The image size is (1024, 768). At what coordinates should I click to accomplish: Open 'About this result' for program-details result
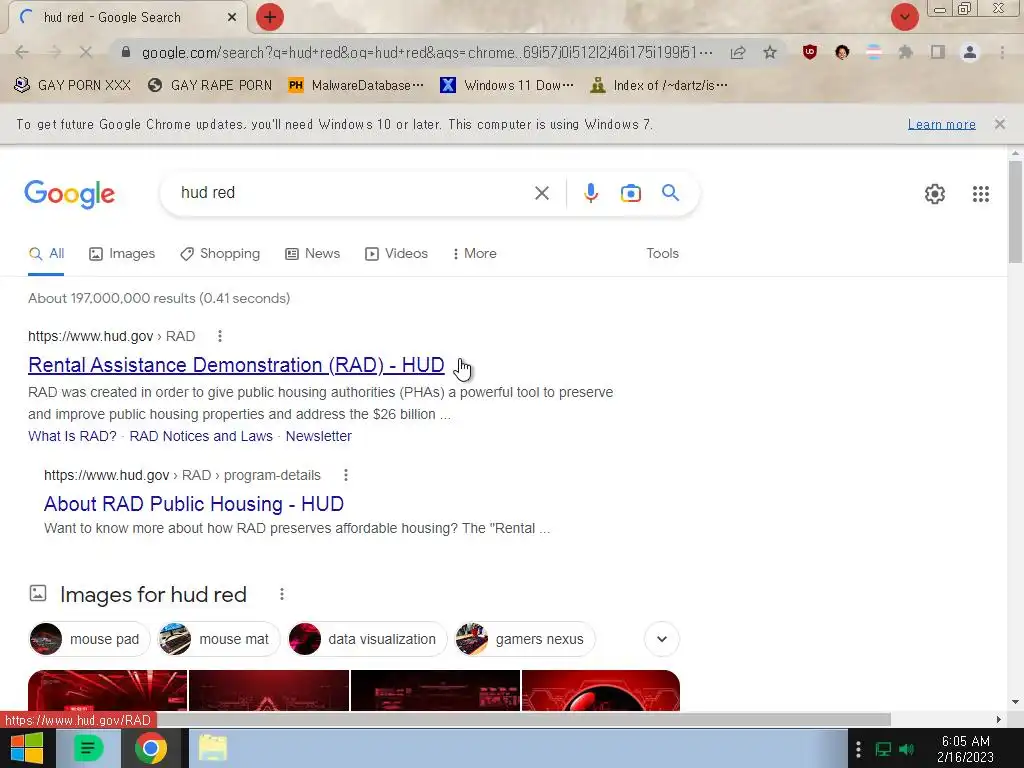pos(346,475)
